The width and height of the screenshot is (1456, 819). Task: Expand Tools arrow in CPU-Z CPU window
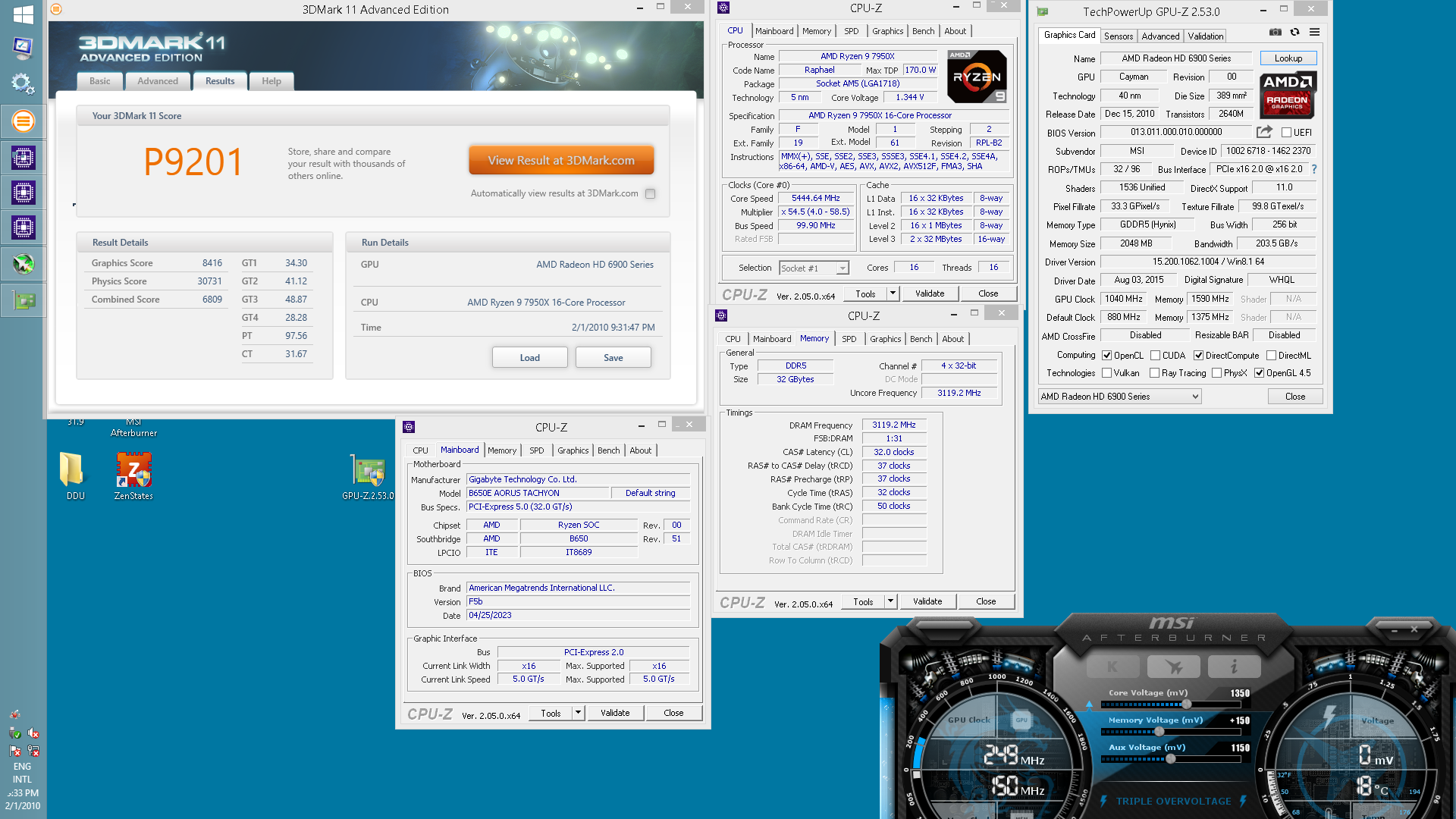(x=893, y=293)
